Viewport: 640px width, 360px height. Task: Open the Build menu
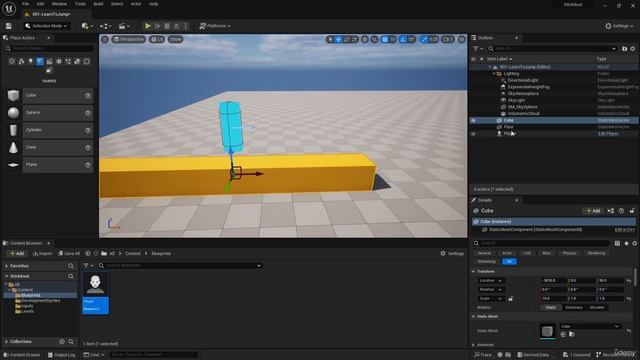click(x=98, y=4)
